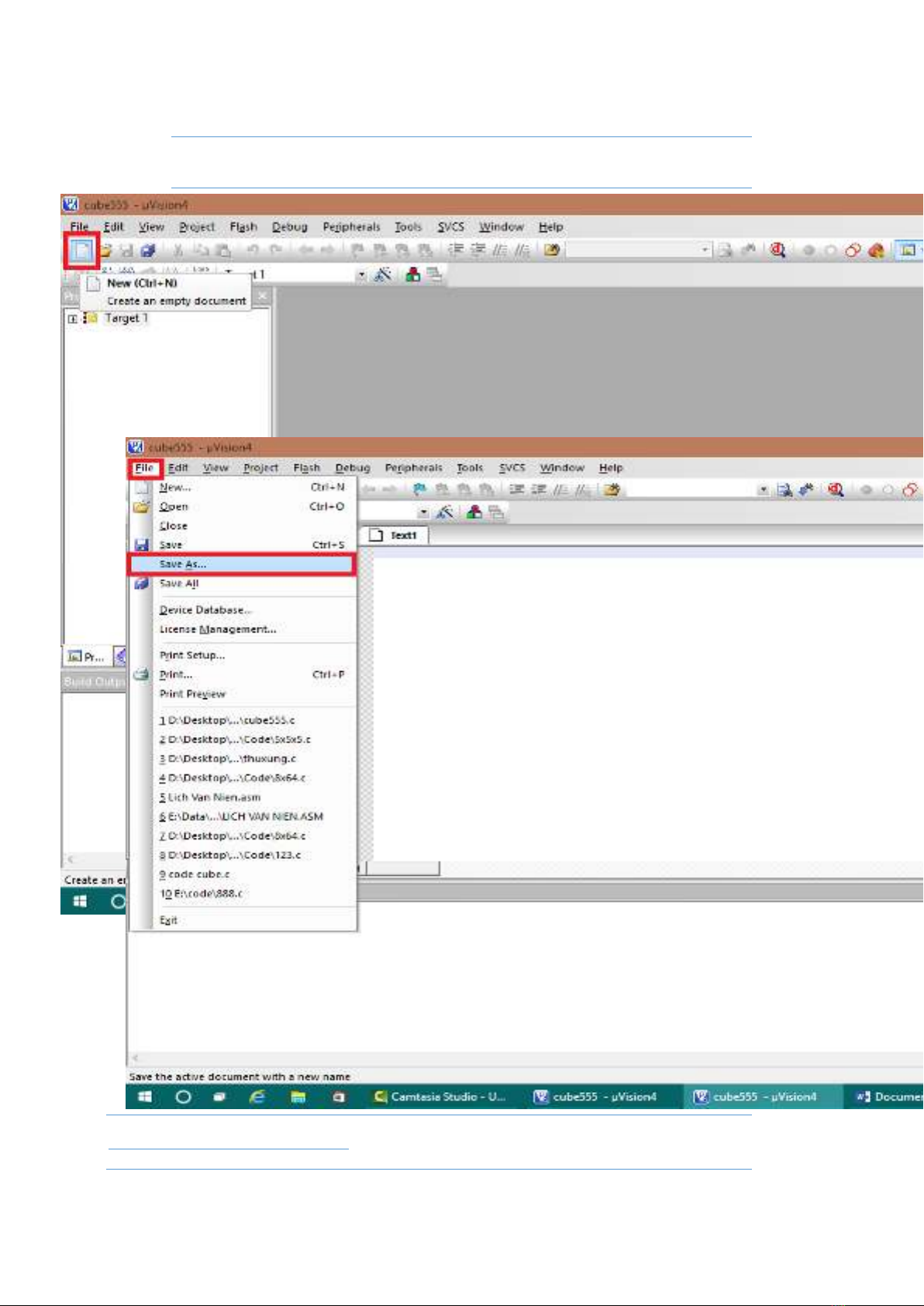This screenshot has width=924, height=1306.
Task: Switch to the Text1 editor tab
Action: pyautogui.click(x=395, y=536)
